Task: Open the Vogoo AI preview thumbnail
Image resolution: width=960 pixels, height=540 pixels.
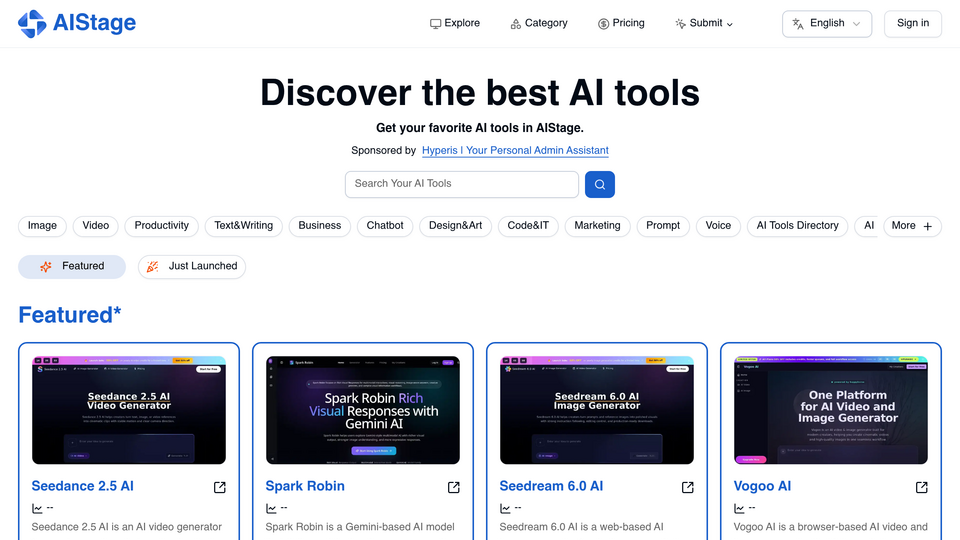Action: point(831,410)
